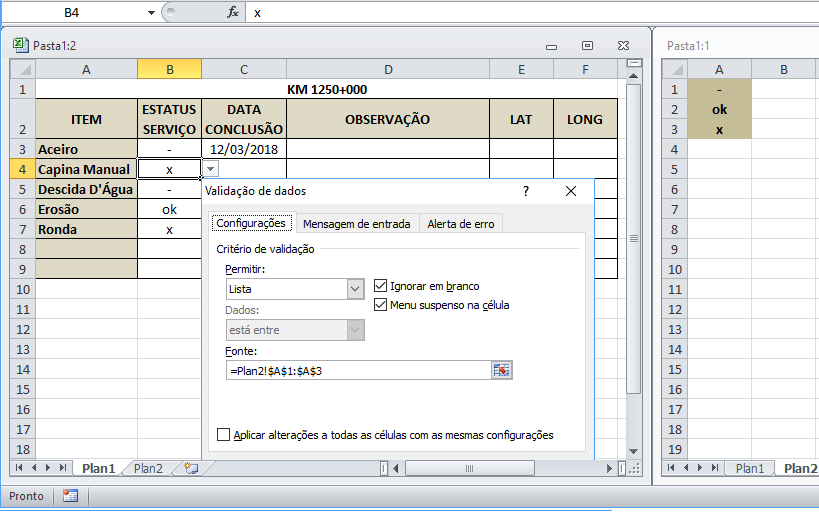Click the vertical split box above scrollbar
The image size is (819, 513).
pyautogui.click(x=634, y=63)
